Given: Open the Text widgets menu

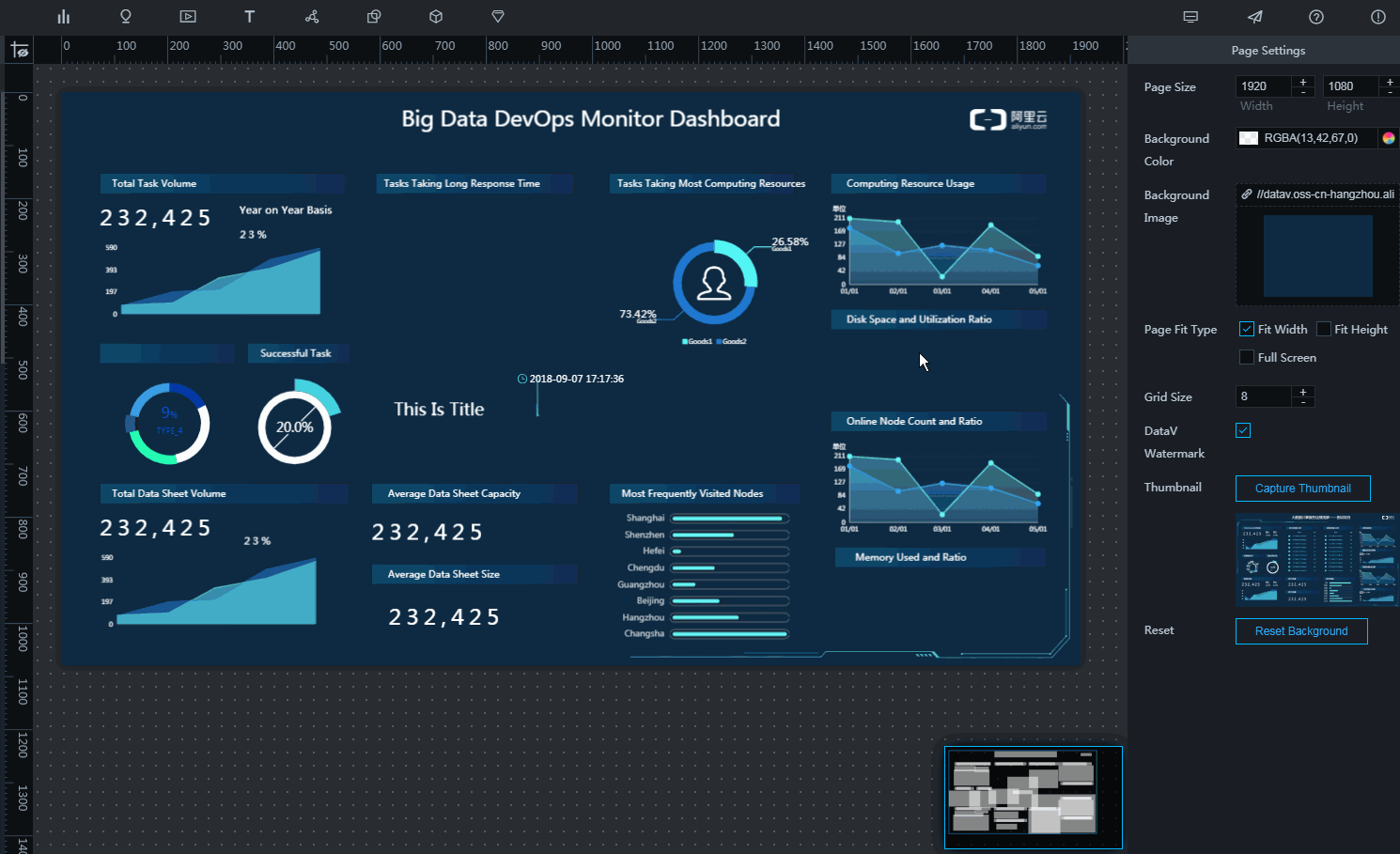Looking at the screenshot, I should (x=250, y=17).
